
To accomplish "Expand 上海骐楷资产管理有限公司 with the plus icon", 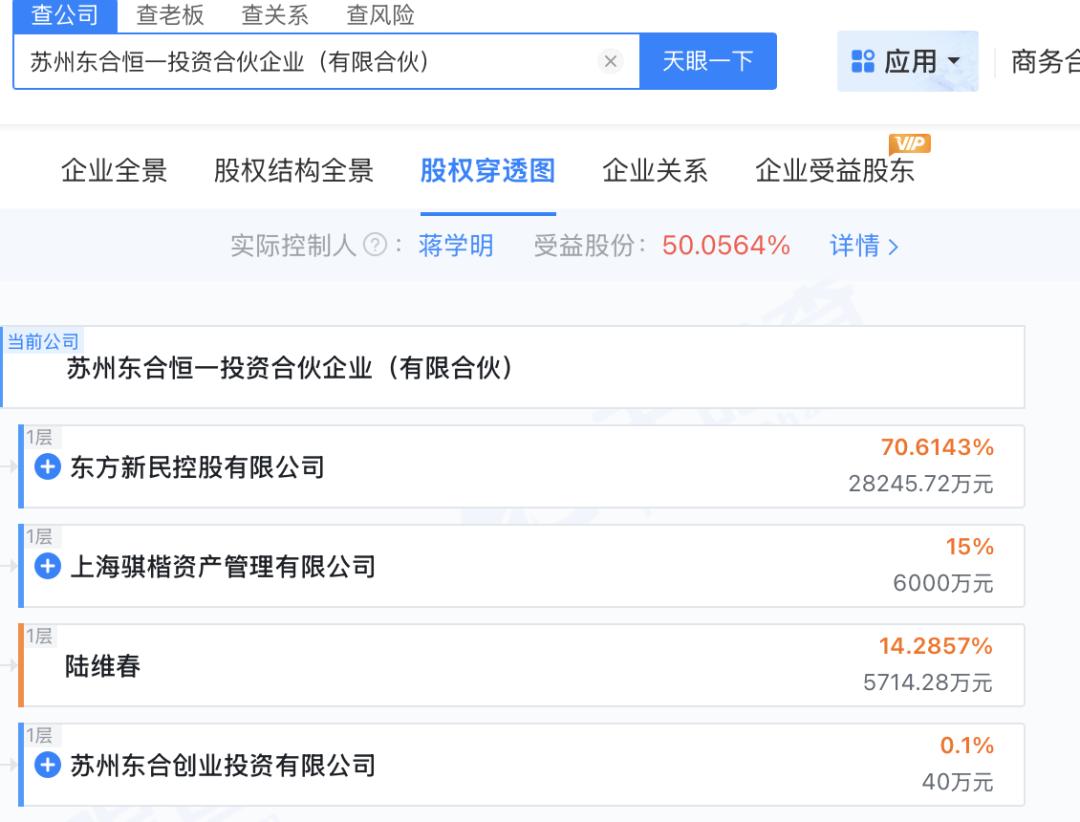I will pyautogui.click(x=48, y=566).
